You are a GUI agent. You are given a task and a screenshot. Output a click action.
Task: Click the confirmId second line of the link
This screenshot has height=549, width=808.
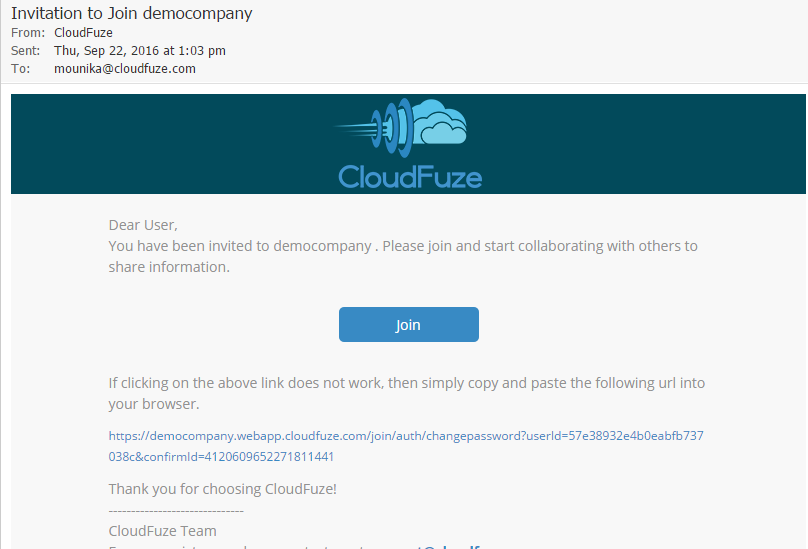221,457
